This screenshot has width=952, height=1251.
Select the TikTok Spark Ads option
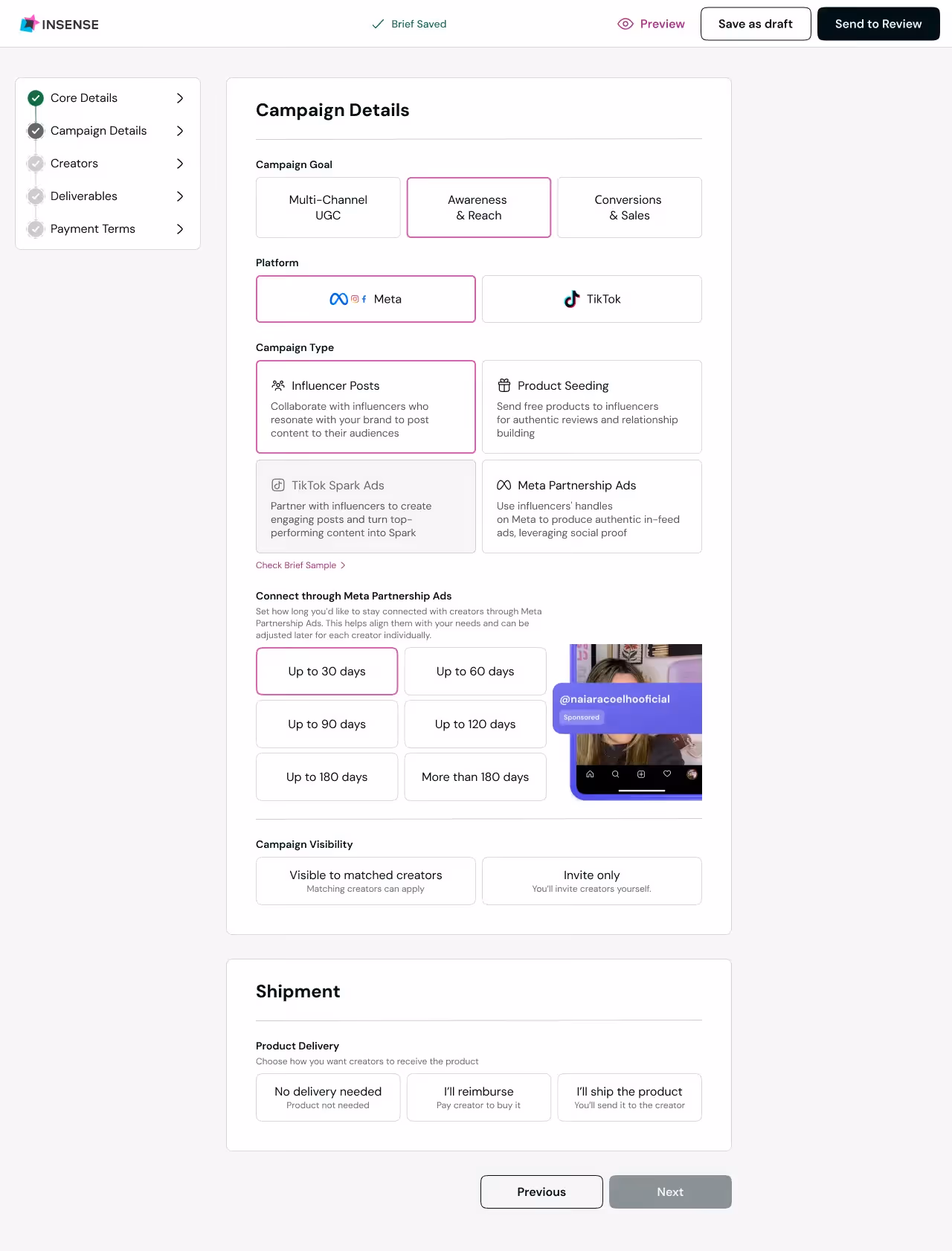click(x=366, y=506)
